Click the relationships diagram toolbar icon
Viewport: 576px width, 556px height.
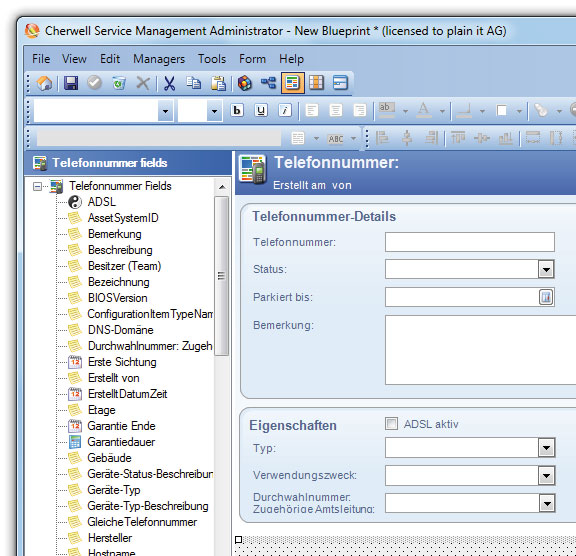coord(269,83)
